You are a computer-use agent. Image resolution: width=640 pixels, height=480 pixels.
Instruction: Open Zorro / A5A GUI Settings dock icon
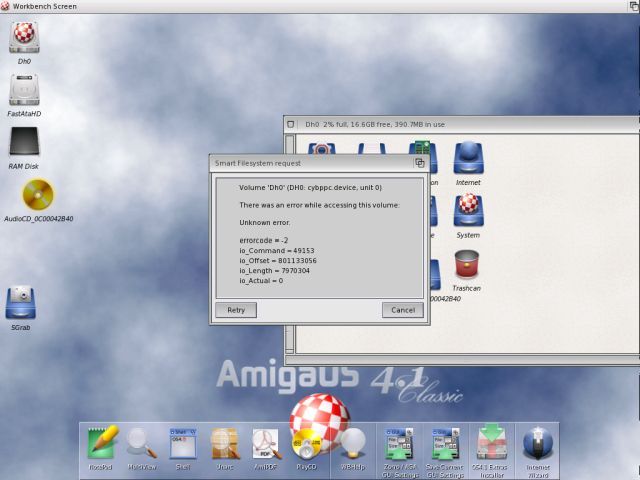coord(400,444)
